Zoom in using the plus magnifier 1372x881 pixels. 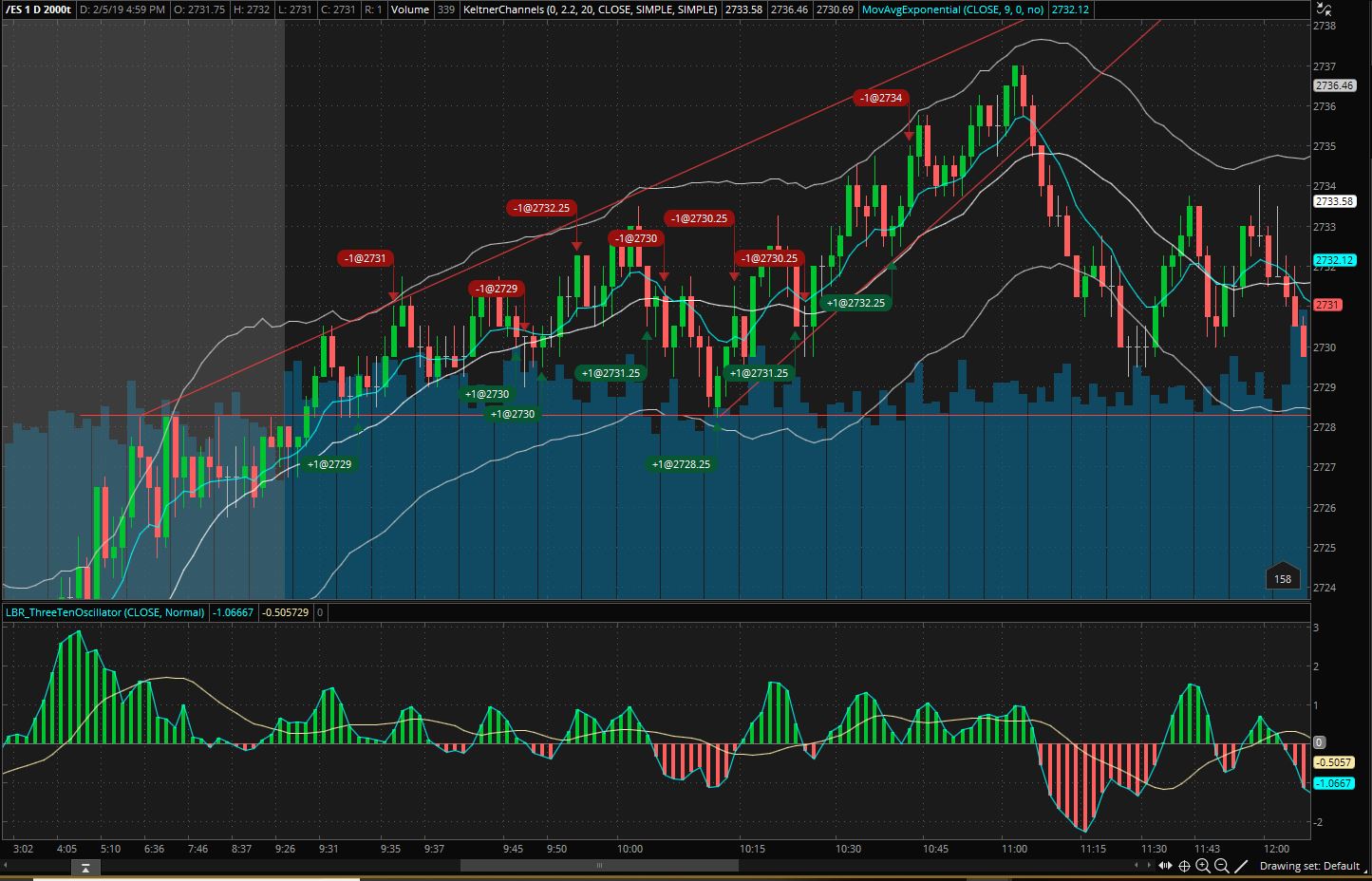1203,866
